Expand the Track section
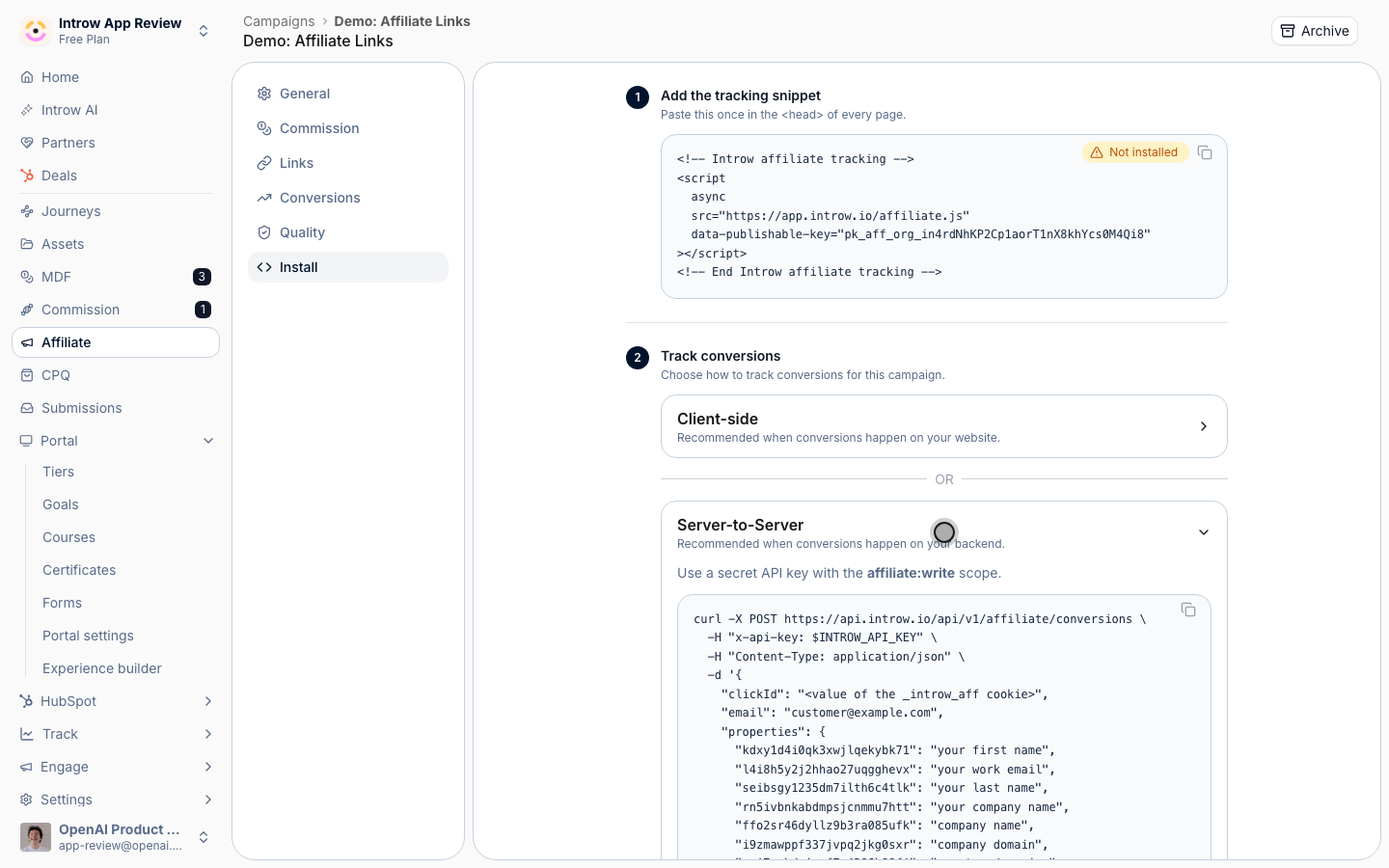 [208, 734]
